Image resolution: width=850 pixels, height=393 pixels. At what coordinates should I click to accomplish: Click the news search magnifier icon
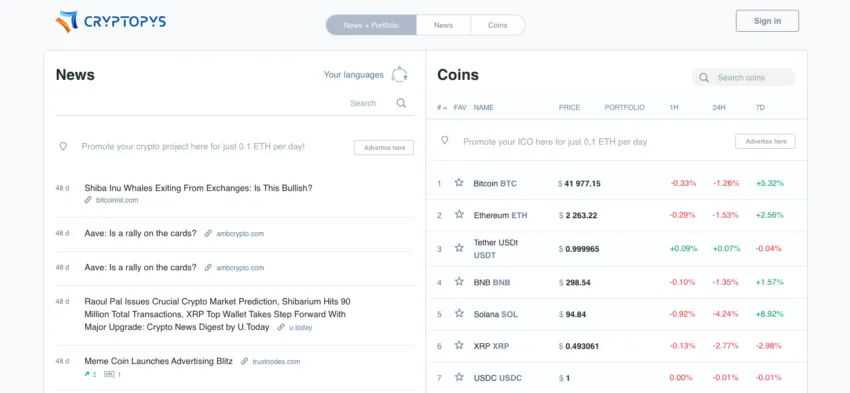pos(401,103)
